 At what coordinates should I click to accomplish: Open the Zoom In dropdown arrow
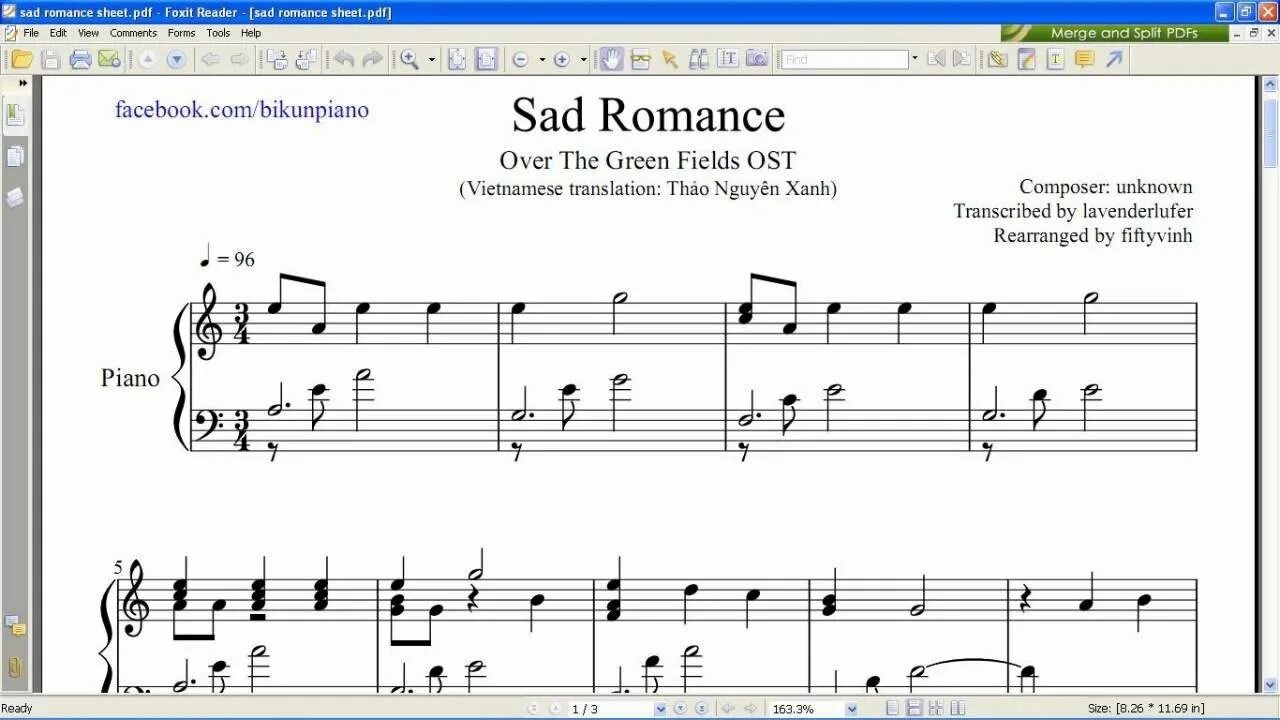coord(583,59)
